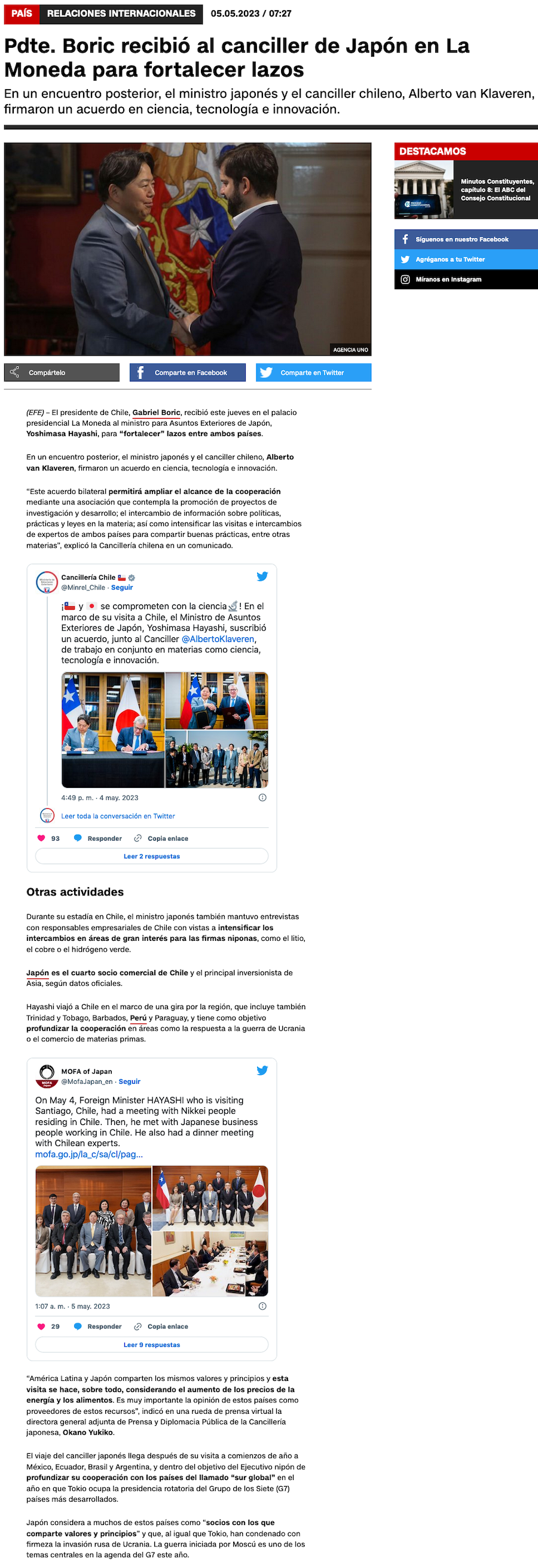This screenshot has height=1568, width=538.
Task: Click the Compártelo share button
Action: (x=62, y=372)
